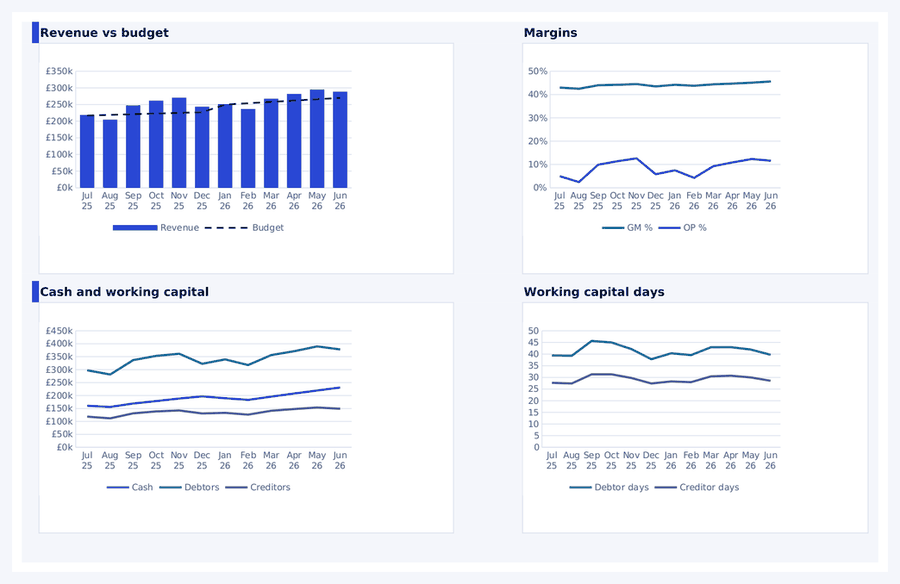Click 'Jun 26' axis label on Margins chart

771,201
